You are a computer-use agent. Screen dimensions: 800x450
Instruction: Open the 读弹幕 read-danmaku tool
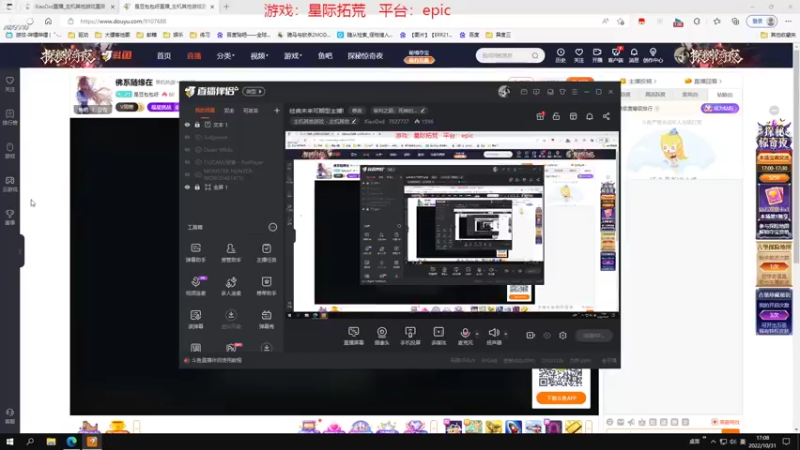point(195,319)
